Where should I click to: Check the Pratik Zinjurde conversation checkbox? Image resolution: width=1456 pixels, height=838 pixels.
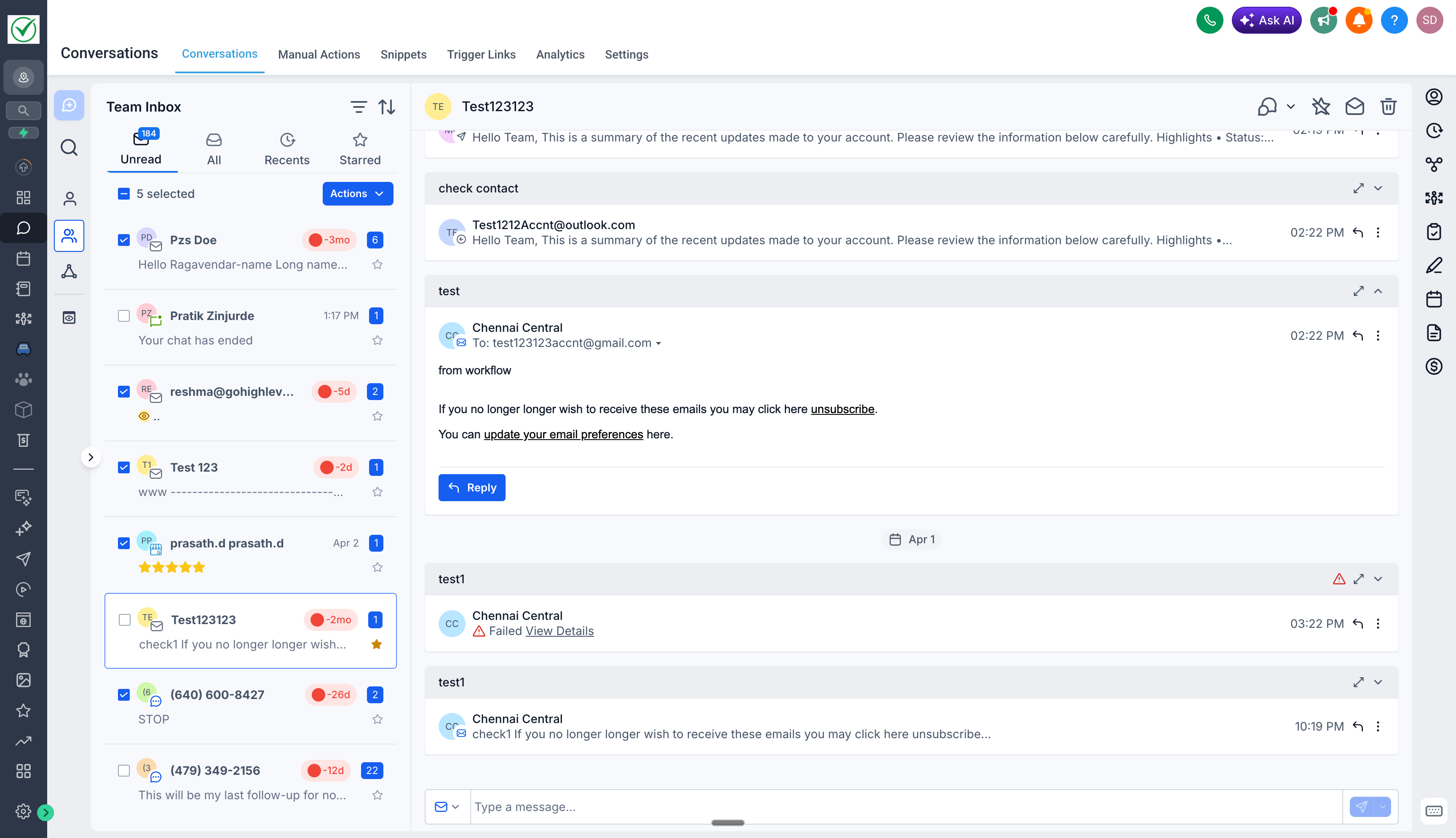click(124, 316)
